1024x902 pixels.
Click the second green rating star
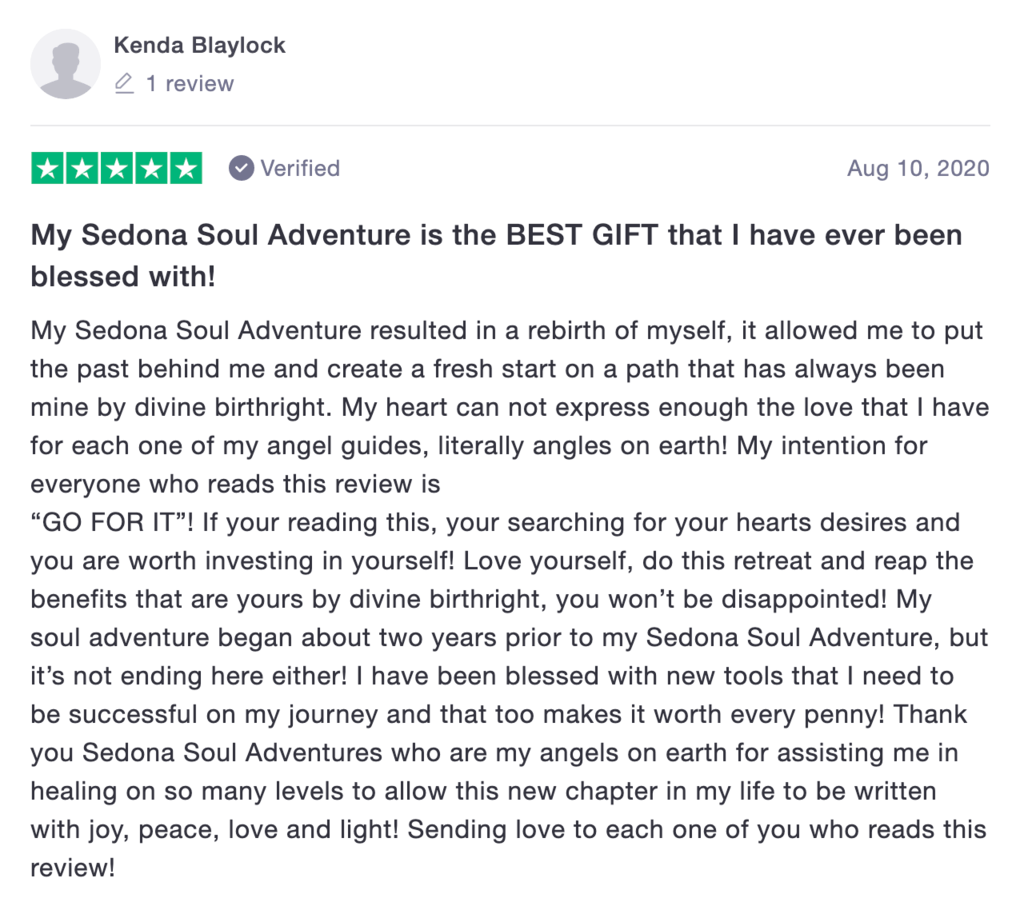[82, 169]
